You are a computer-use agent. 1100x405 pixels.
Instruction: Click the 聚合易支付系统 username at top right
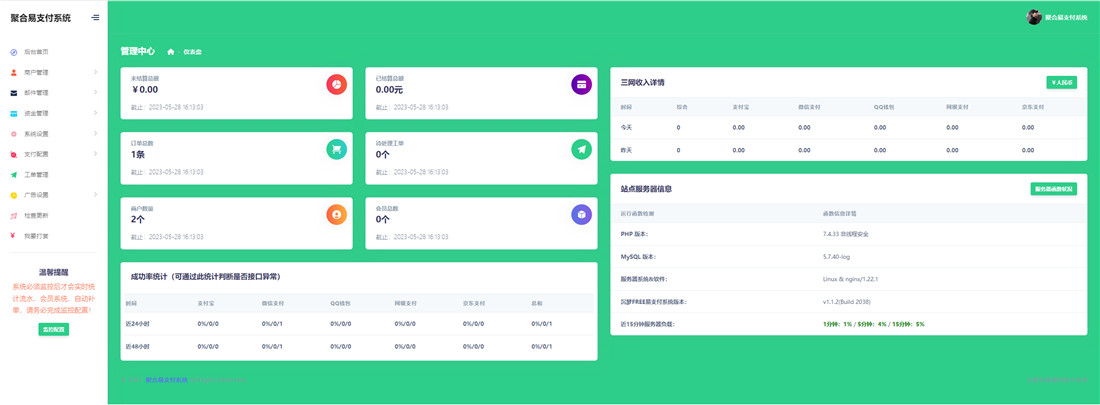point(1066,17)
